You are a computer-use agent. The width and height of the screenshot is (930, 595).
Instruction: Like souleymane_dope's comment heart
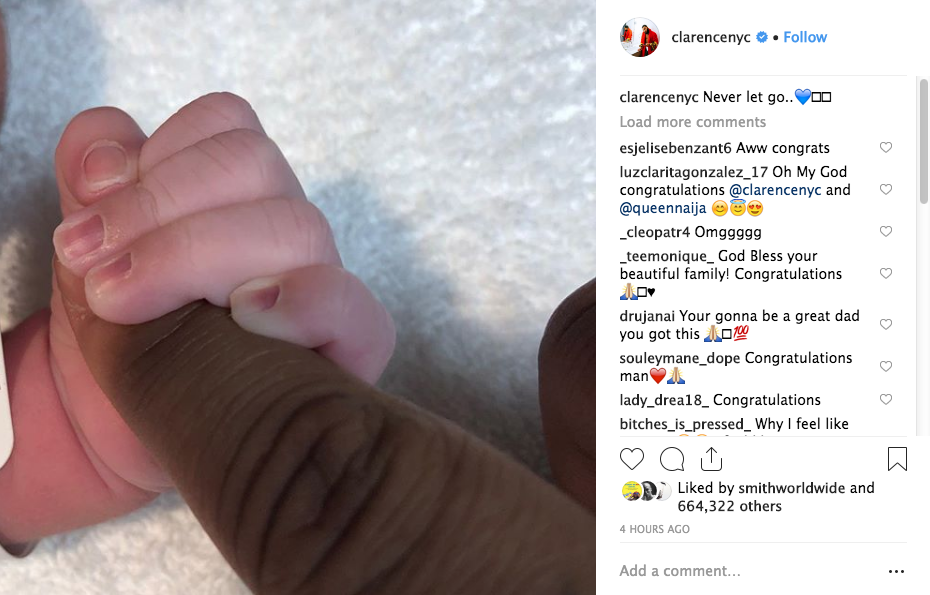pyautogui.click(x=886, y=367)
